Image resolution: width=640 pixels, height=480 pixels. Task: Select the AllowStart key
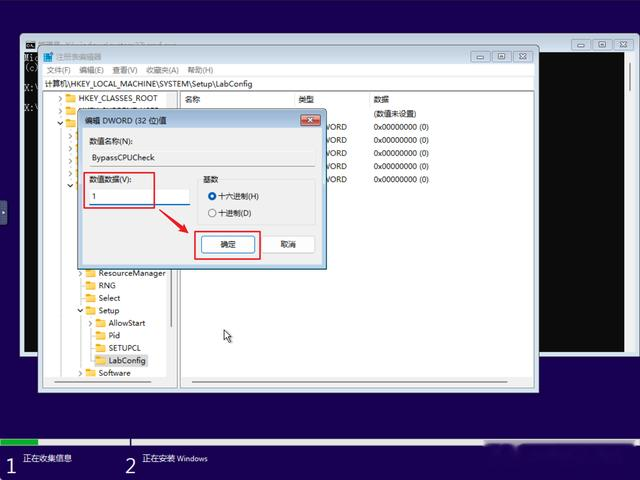[127, 323]
